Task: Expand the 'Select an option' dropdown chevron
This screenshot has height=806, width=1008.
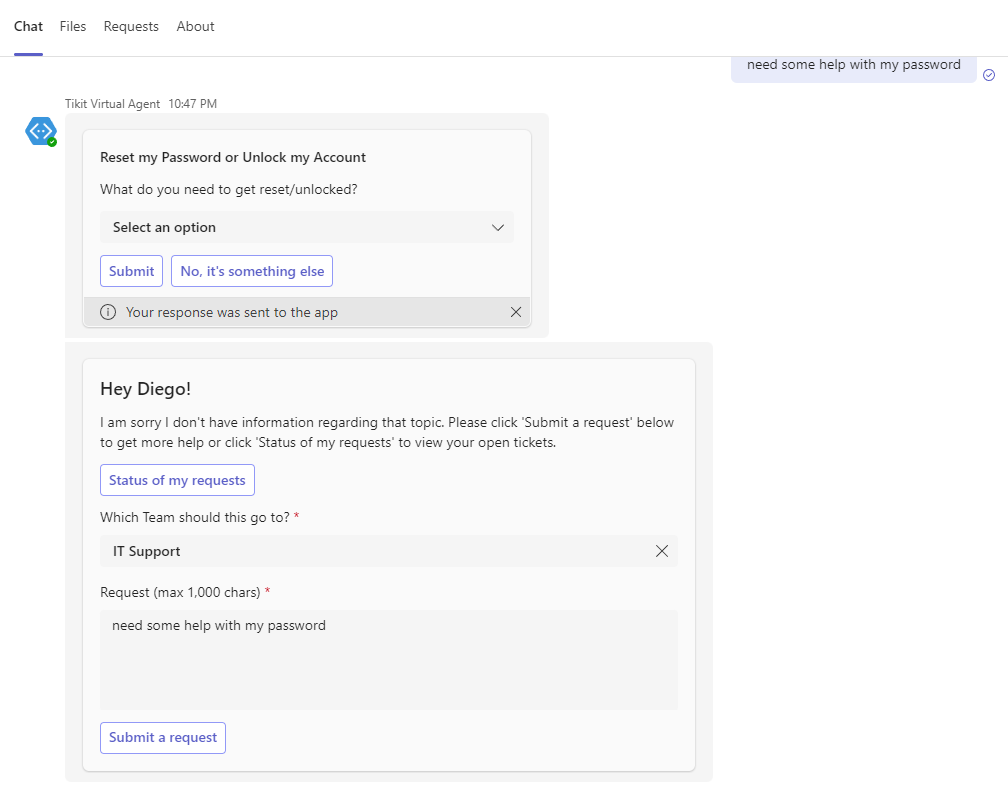Action: [x=498, y=228]
